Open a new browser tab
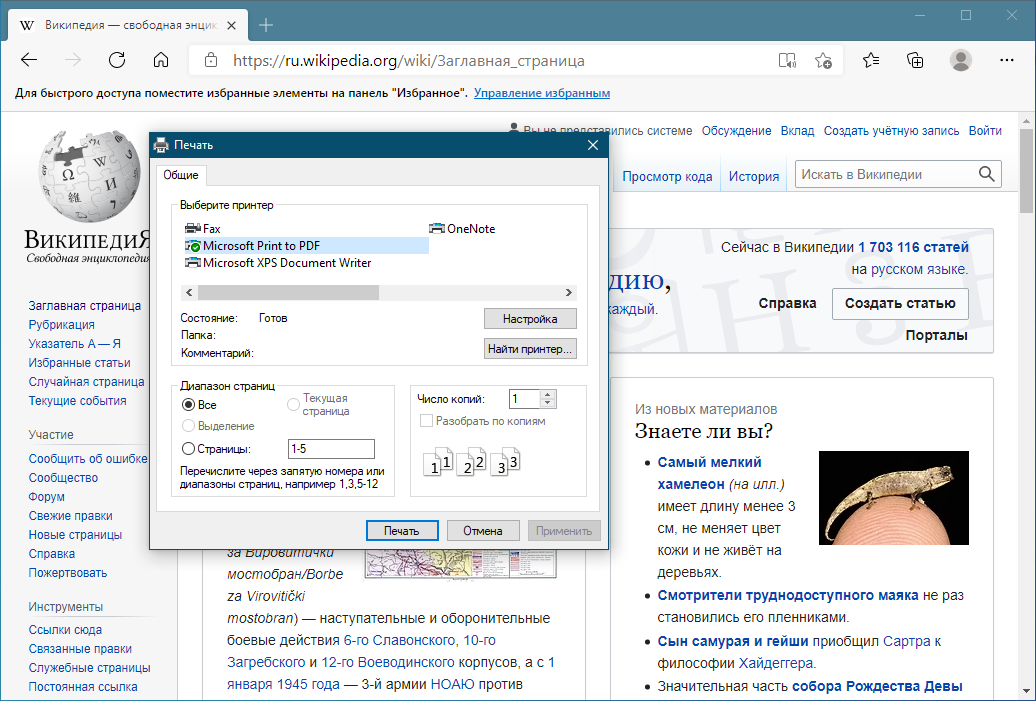 point(266,25)
